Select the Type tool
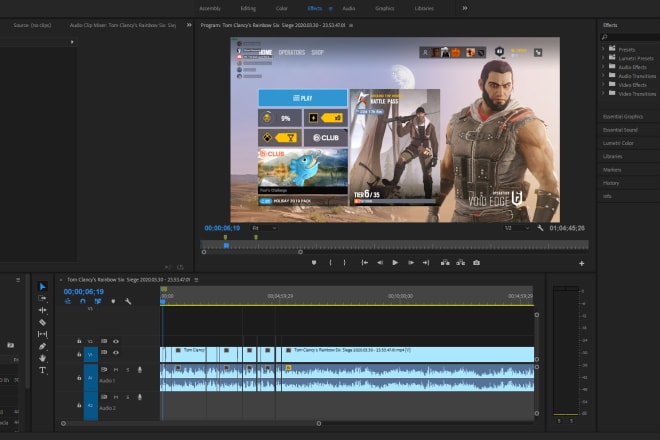660x440 pixels. coord(42,370)
